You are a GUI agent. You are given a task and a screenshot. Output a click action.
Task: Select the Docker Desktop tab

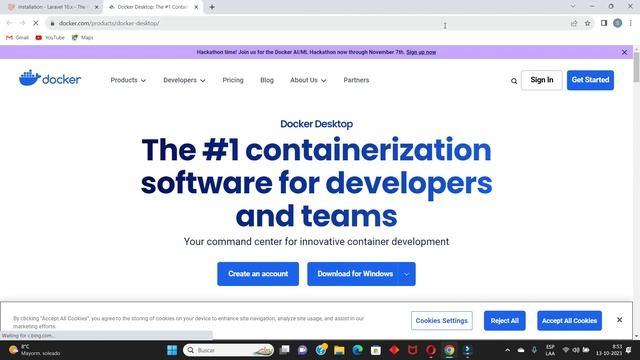pos(152,7)
